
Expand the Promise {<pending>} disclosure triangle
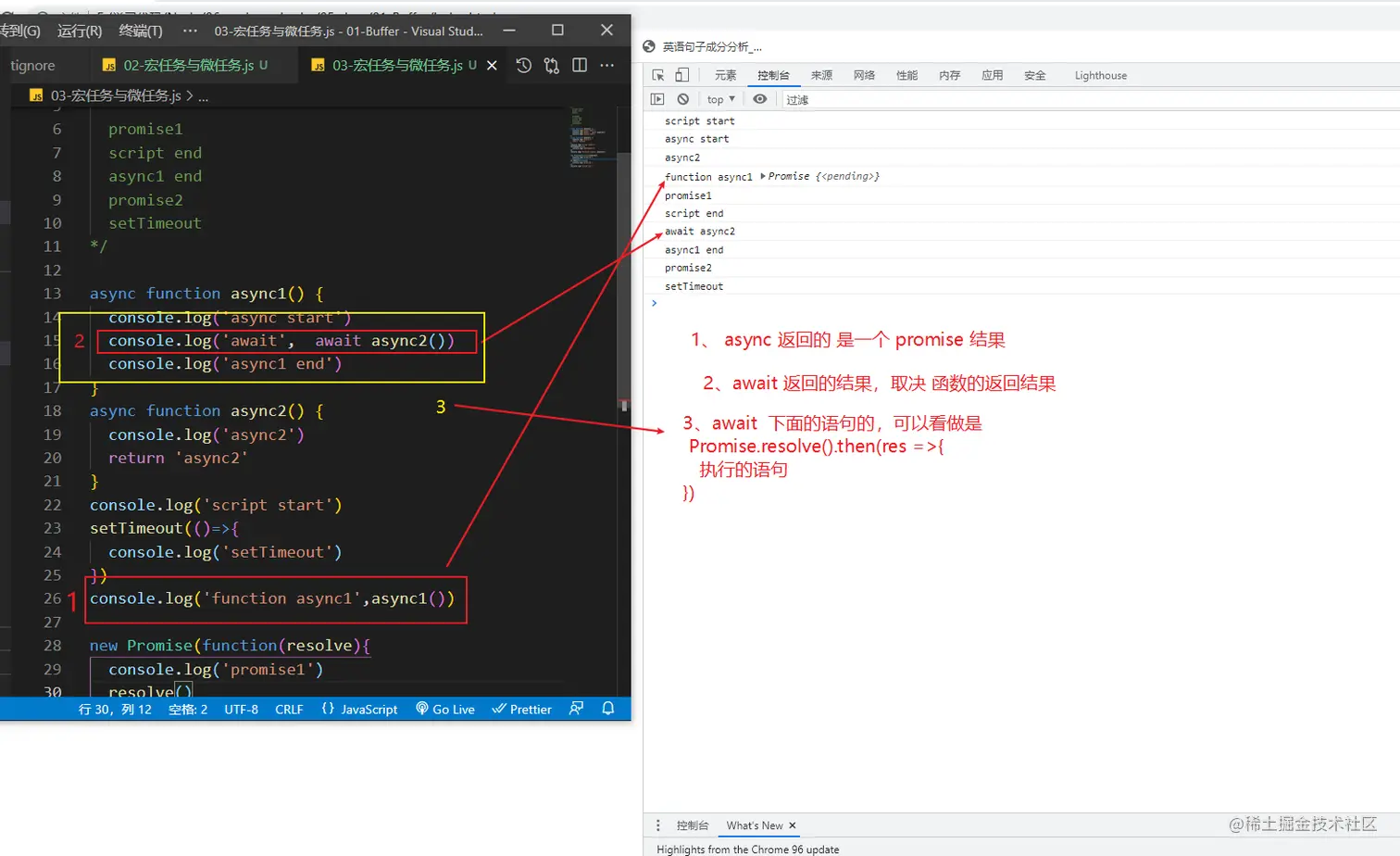coord(766,176)
